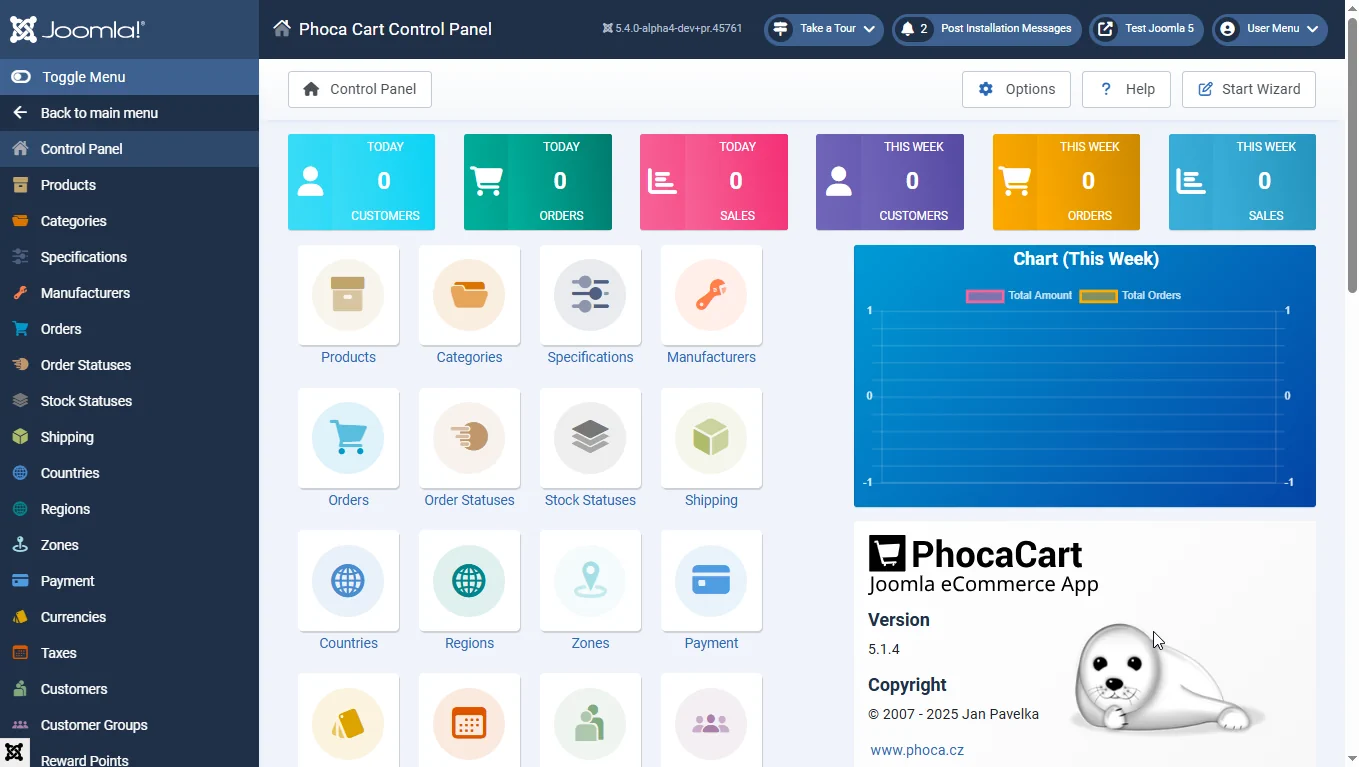
Task: Expand the Take a Tour dropdown
Action: (824, 29)
